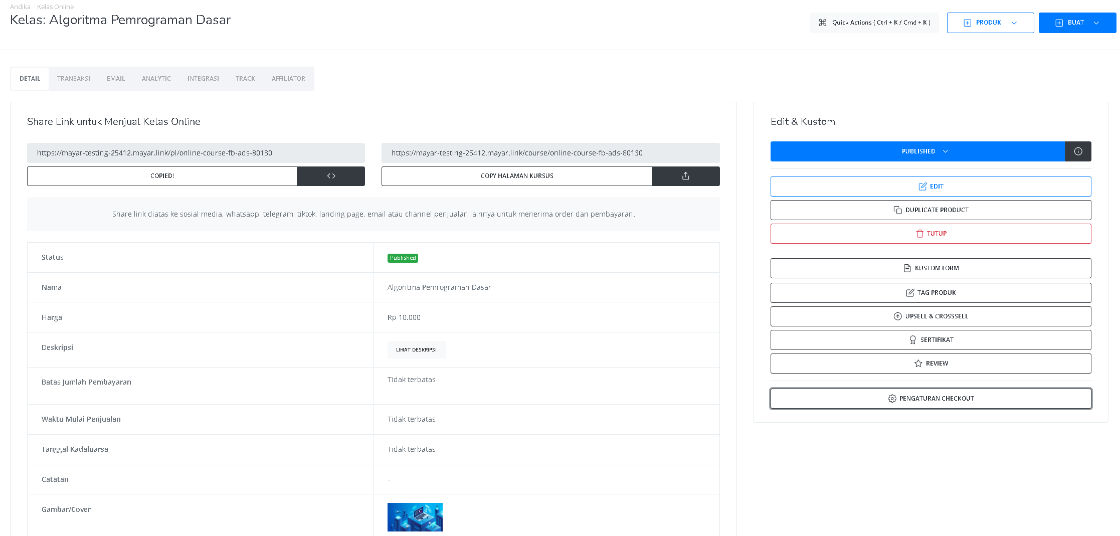Image resolution: width=1120 pixels, height=536 pixels.
Task: Click the price value Rp 10.000
Action: click(x=404, y=317)
